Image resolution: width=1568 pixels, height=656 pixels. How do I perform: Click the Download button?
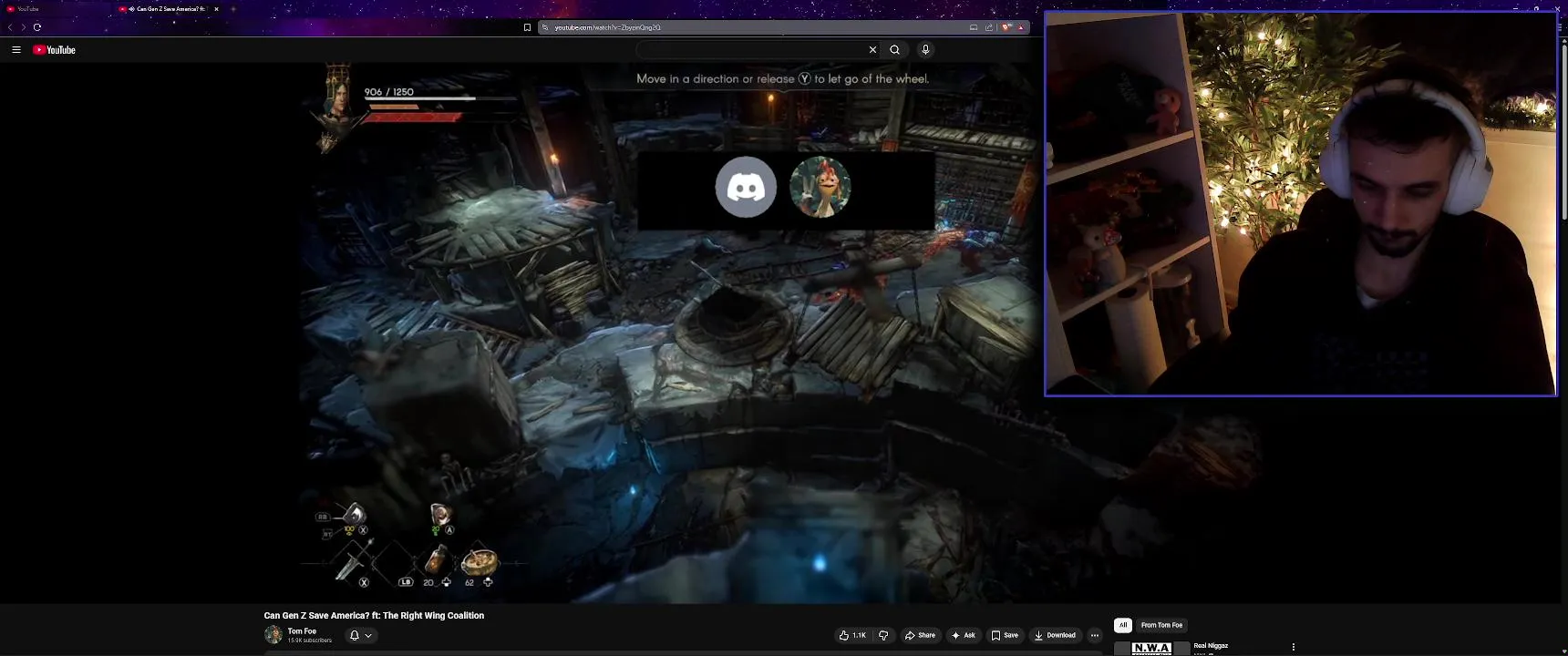[1055, 635]
